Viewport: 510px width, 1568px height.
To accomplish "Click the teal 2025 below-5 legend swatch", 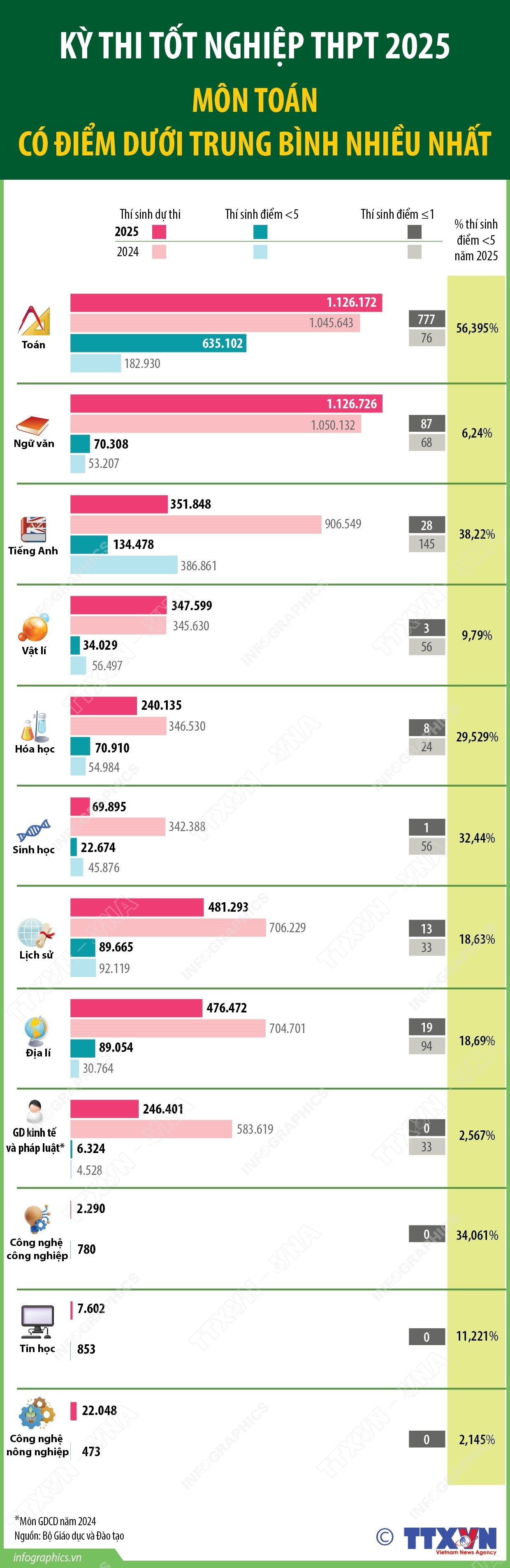I will click(260, 232).
